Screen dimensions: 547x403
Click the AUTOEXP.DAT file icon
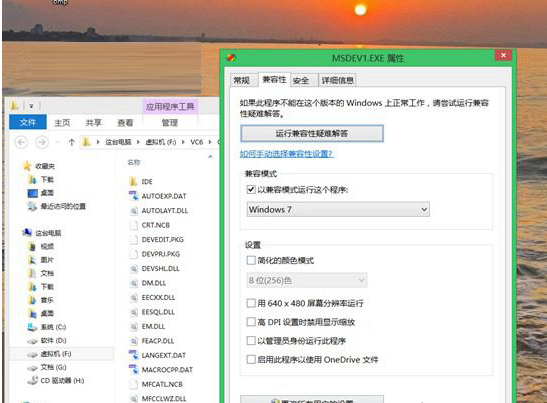coord(134,196)
